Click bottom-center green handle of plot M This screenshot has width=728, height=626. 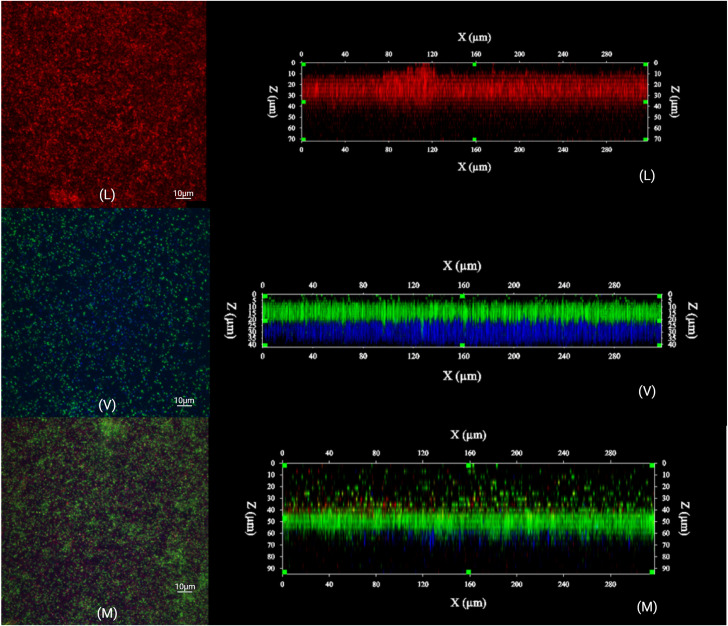pyautogui.click(x=468, y=572)
